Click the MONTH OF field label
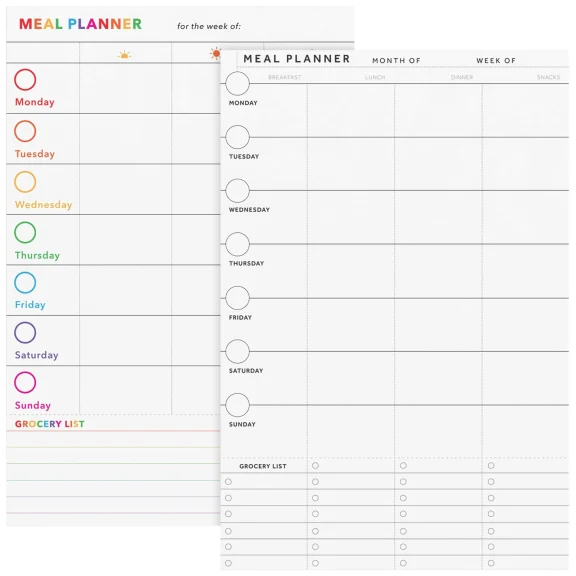The height and width of the screenshot is (576, 576). point(396,61)
